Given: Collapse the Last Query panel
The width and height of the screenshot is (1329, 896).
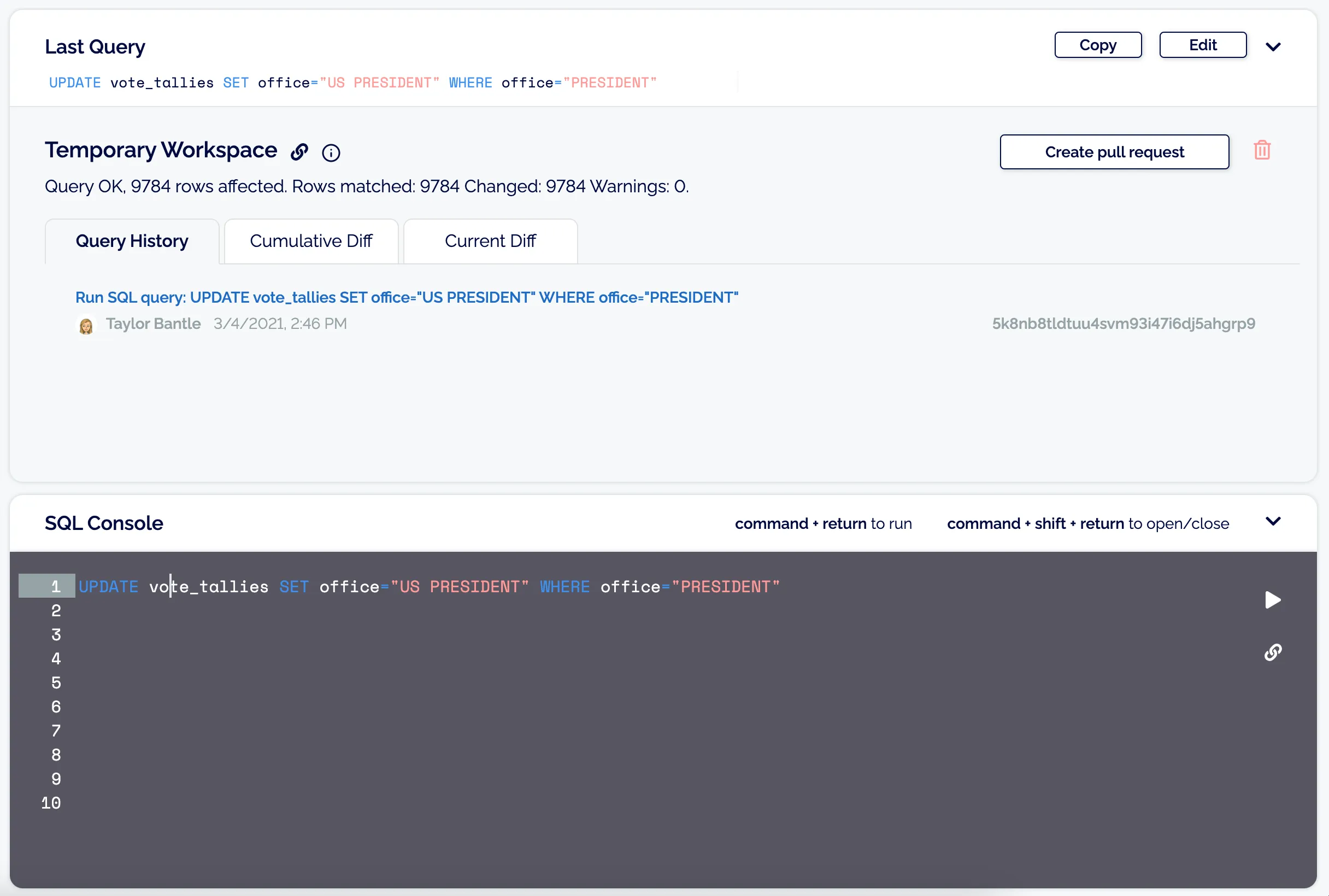Looking at the screenshot, I should click(1274, 47).
